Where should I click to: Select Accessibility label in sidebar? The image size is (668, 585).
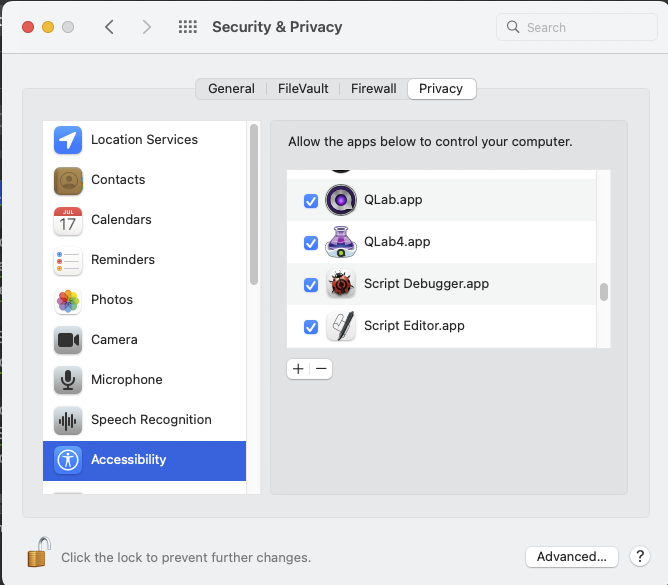pos(129,460)
